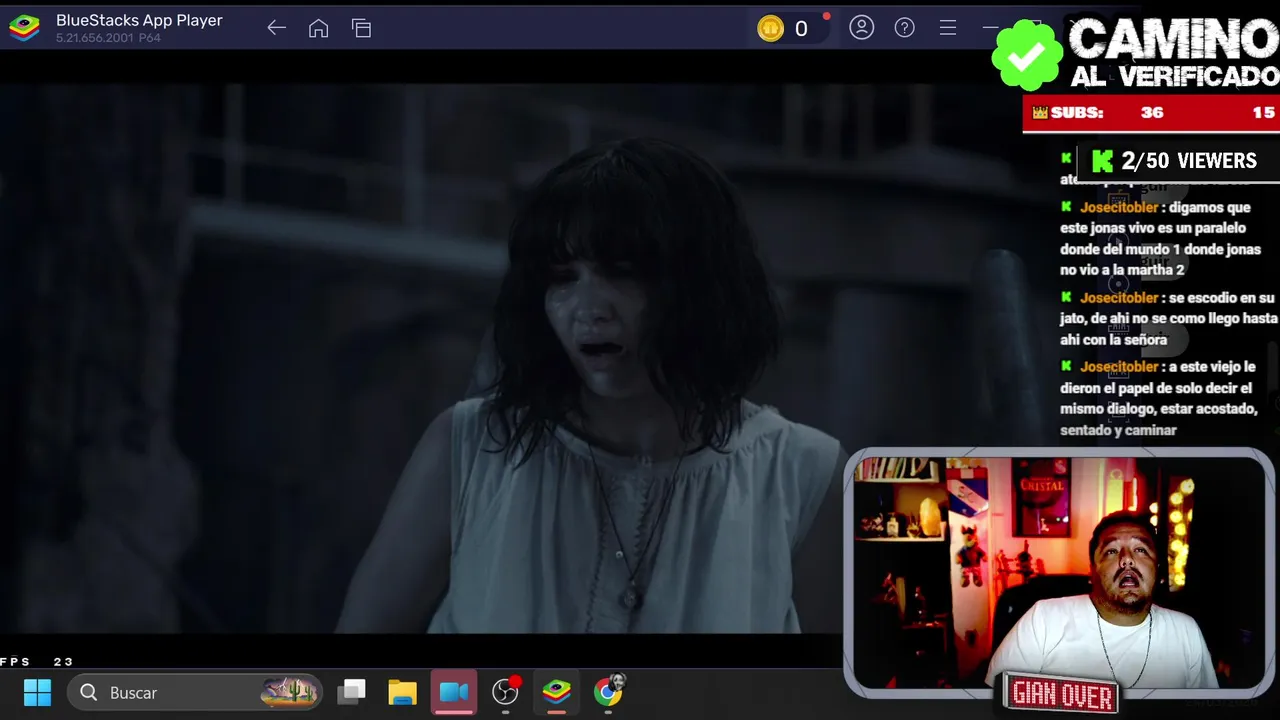Open the BlueStacks account profile
The height and width of the screenshot is (720, 1280).
pos(861,28)
